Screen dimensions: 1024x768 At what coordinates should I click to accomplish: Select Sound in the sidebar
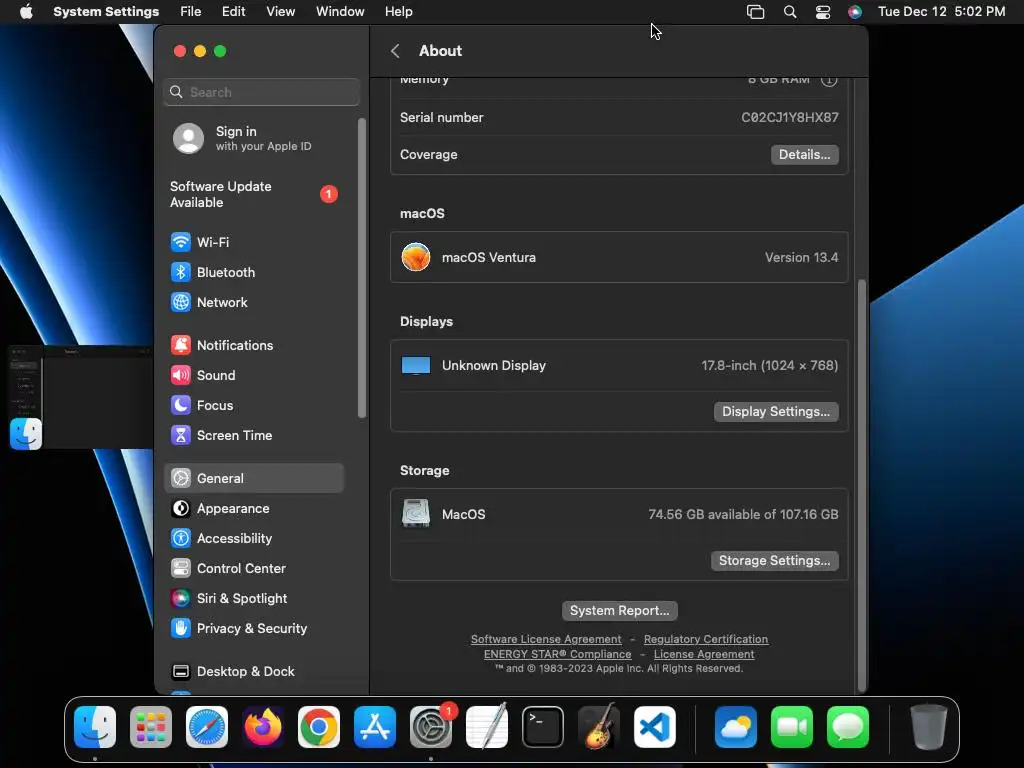(x=253, y=376)
